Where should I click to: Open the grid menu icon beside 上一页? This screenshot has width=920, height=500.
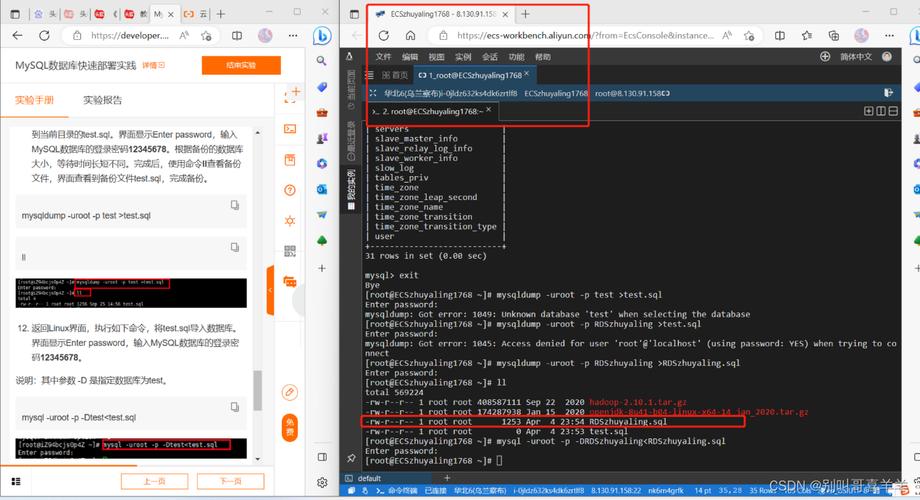[16, 481]
